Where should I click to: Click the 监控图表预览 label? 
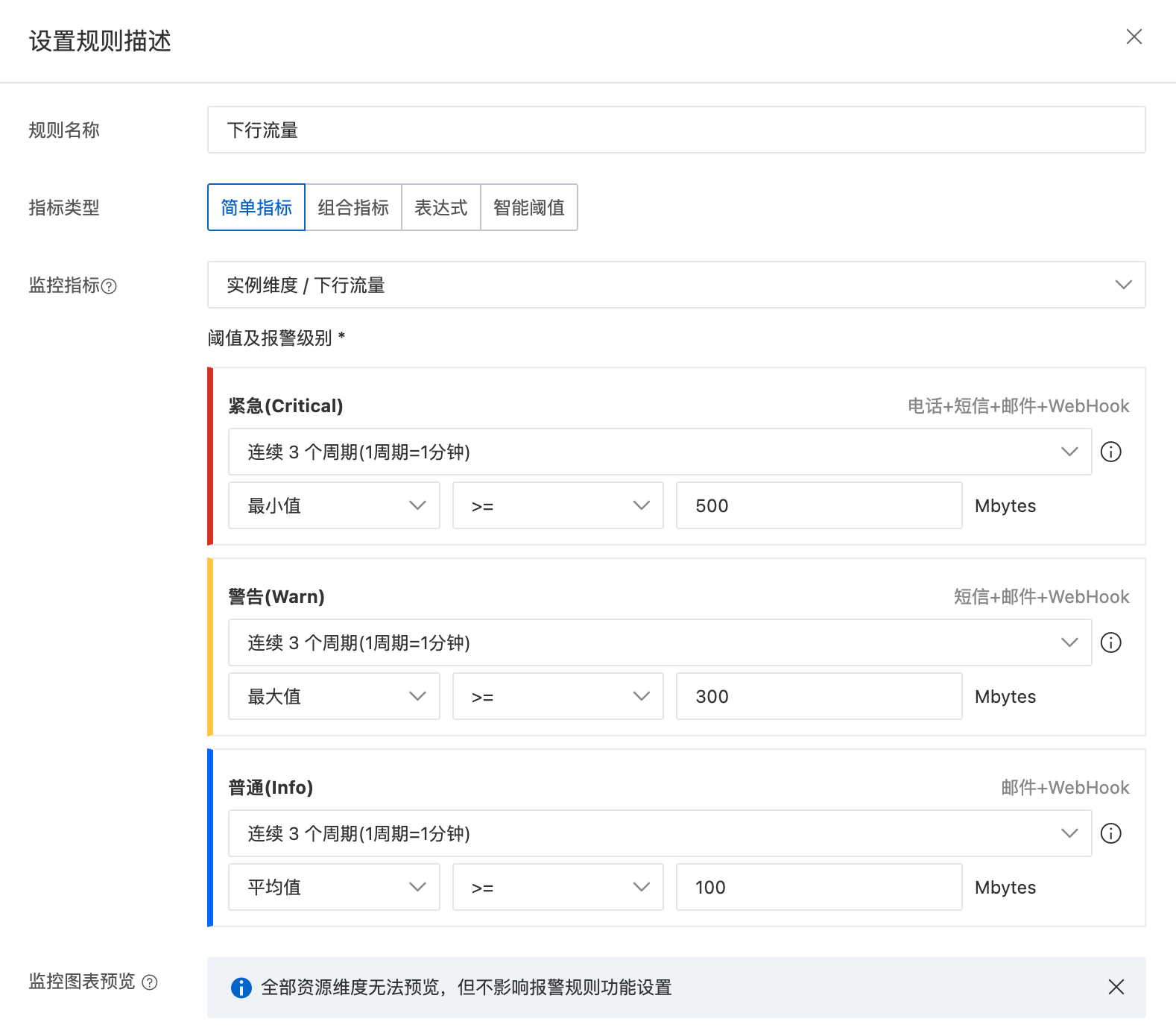pos(82,982)
